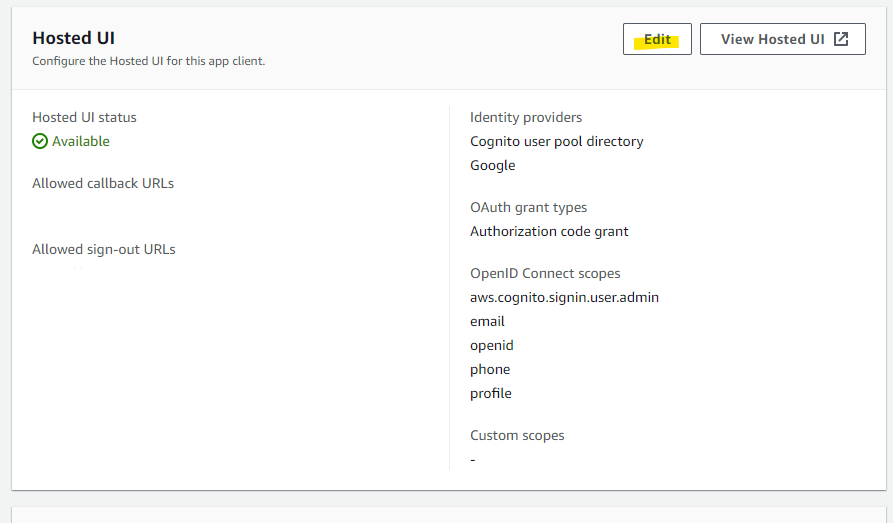Click the Allowed callback URLs label

(103, 184)
